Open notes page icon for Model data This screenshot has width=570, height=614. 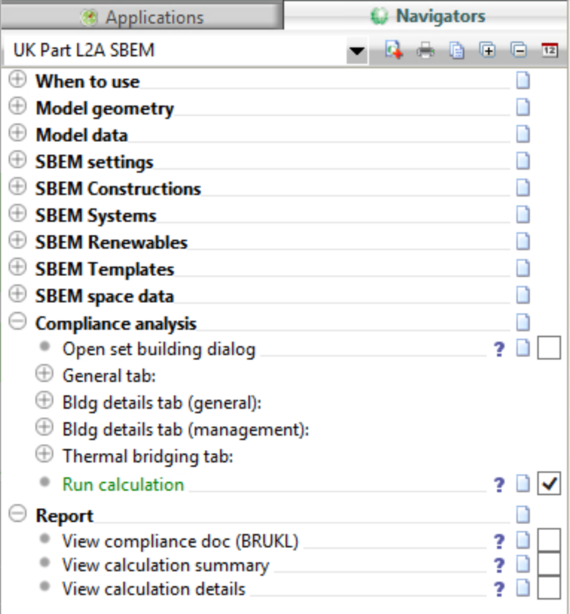pos(523,134)
